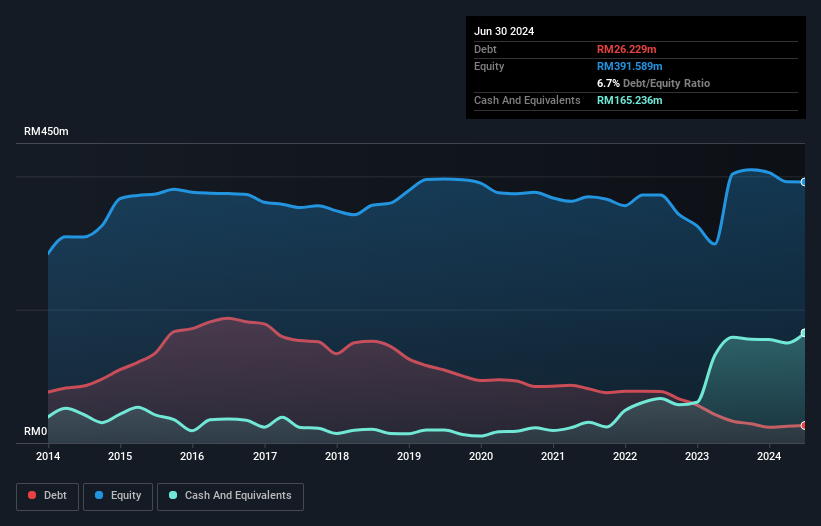Select the 2016 x-axis year label
The width and height of the screenshot is (821, 526).
click(x=192, y=457)
